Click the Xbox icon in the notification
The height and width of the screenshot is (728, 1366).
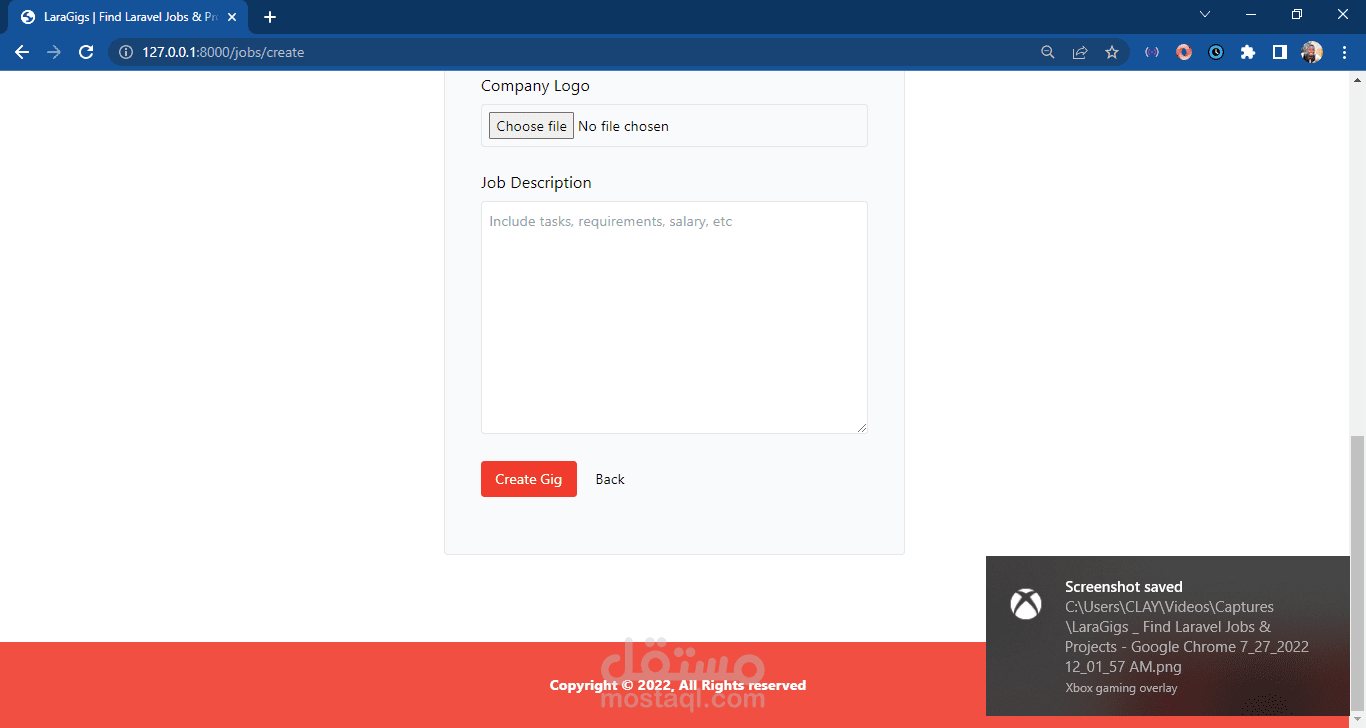click(1026, 604)
